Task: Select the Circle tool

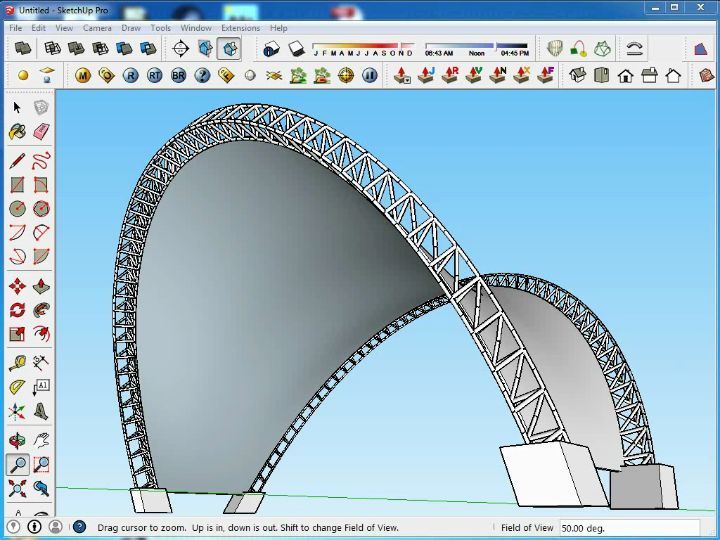Action: pos(17,209)
